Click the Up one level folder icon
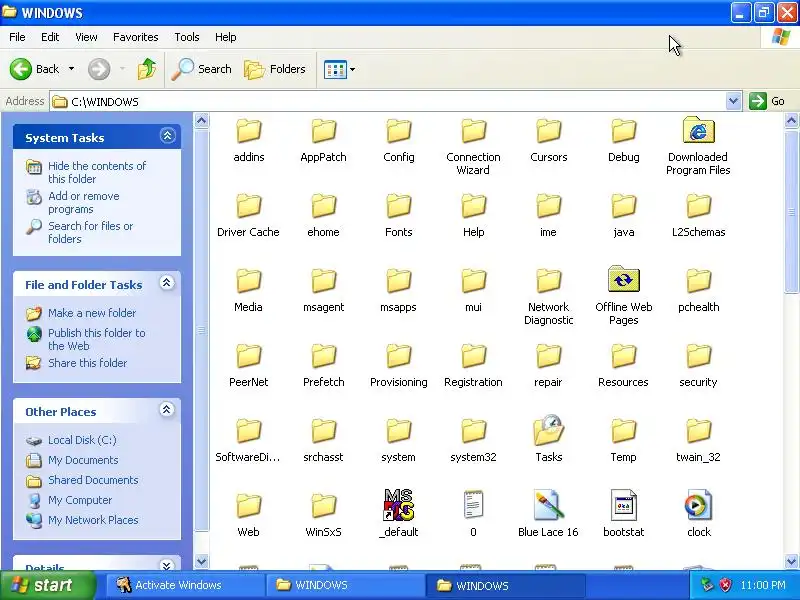The height and width of the screenshot is (600, 800). pos(147,69)
